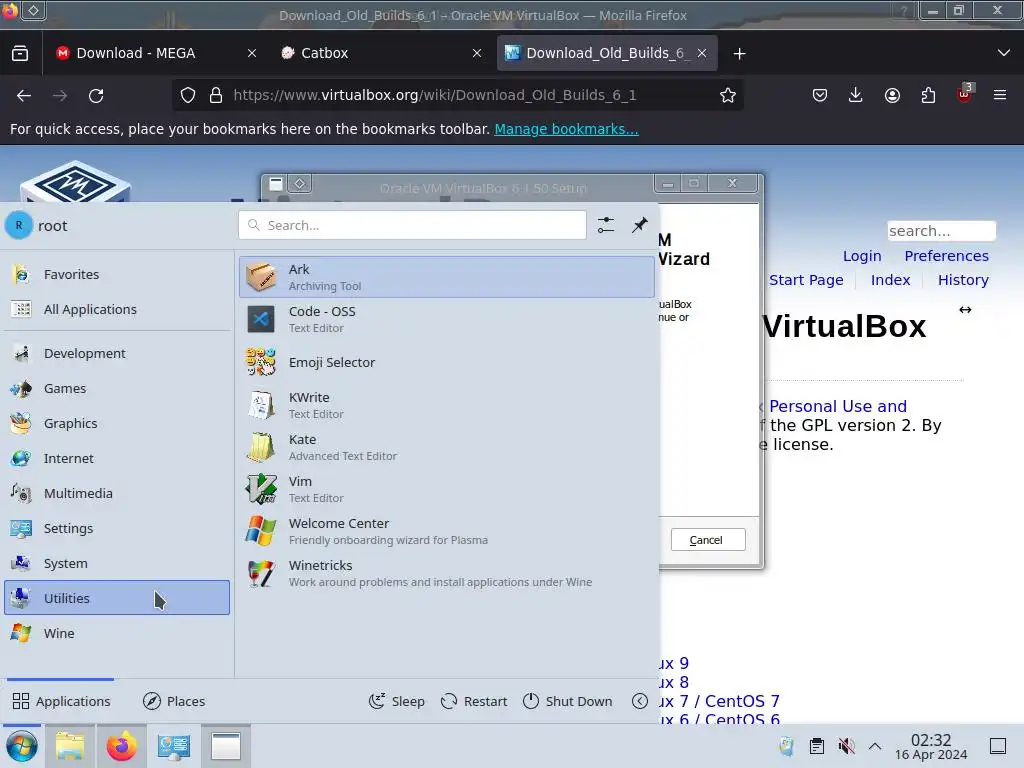Viewport: 1024px width, 768px height.
Task: Open Welcome Center wizard
Action: coord(447,531)
